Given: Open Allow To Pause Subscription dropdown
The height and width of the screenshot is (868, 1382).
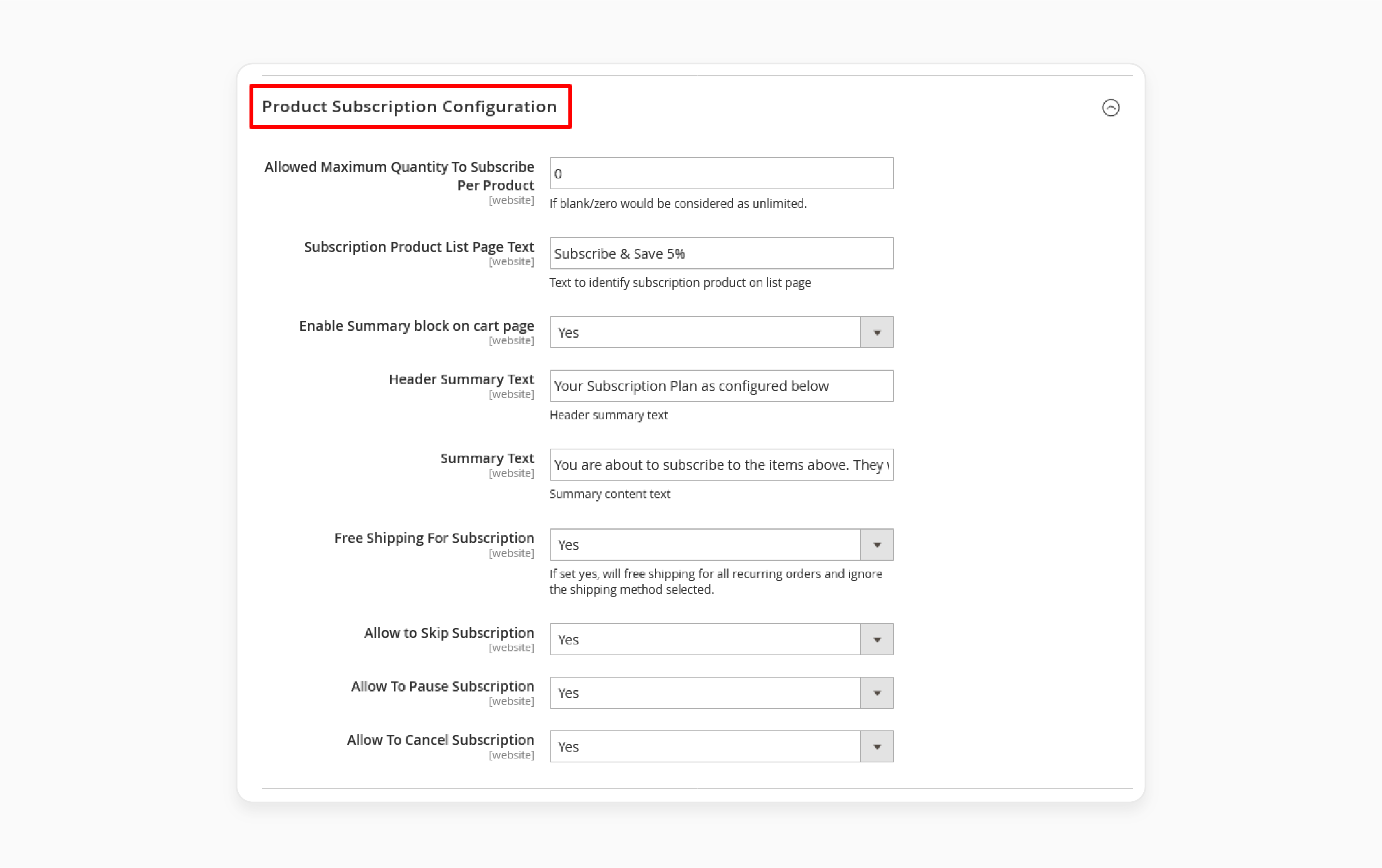Looking at the screenshot, I should (721, 693).
